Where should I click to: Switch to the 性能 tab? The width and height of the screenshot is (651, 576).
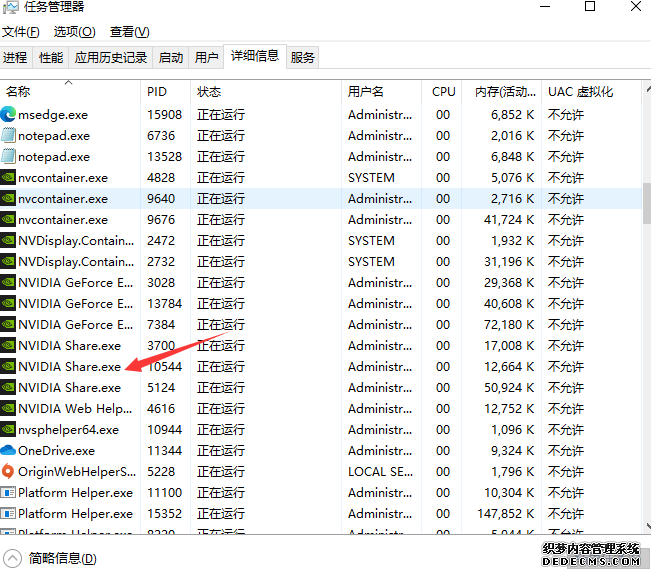[51, 57]
